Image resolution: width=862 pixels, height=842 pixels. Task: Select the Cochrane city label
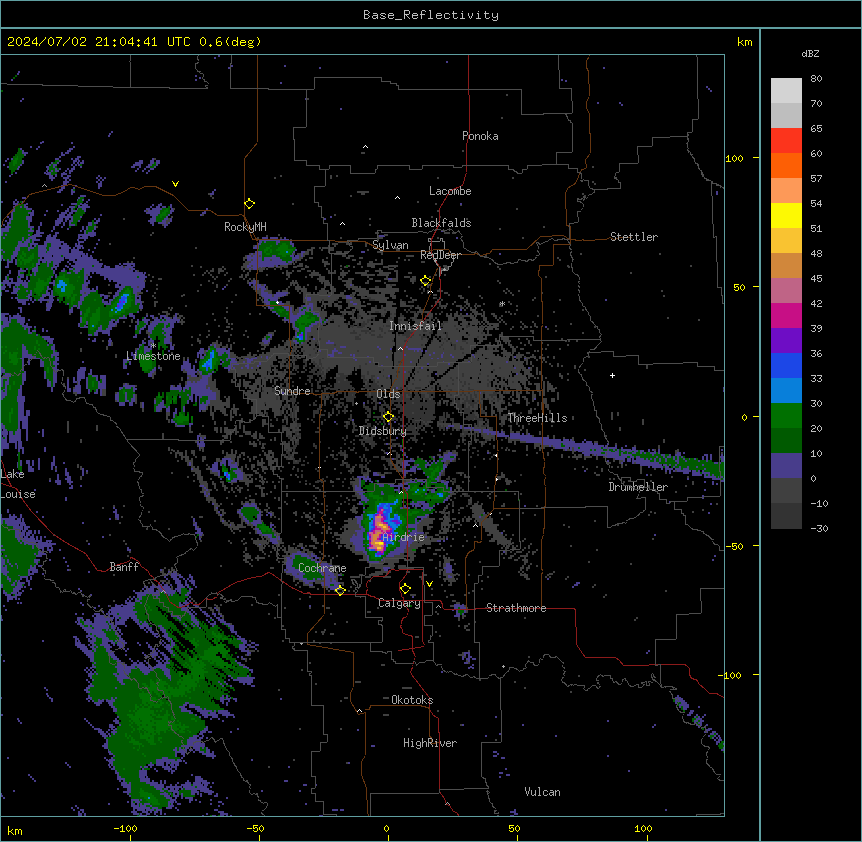click(322, 568)
